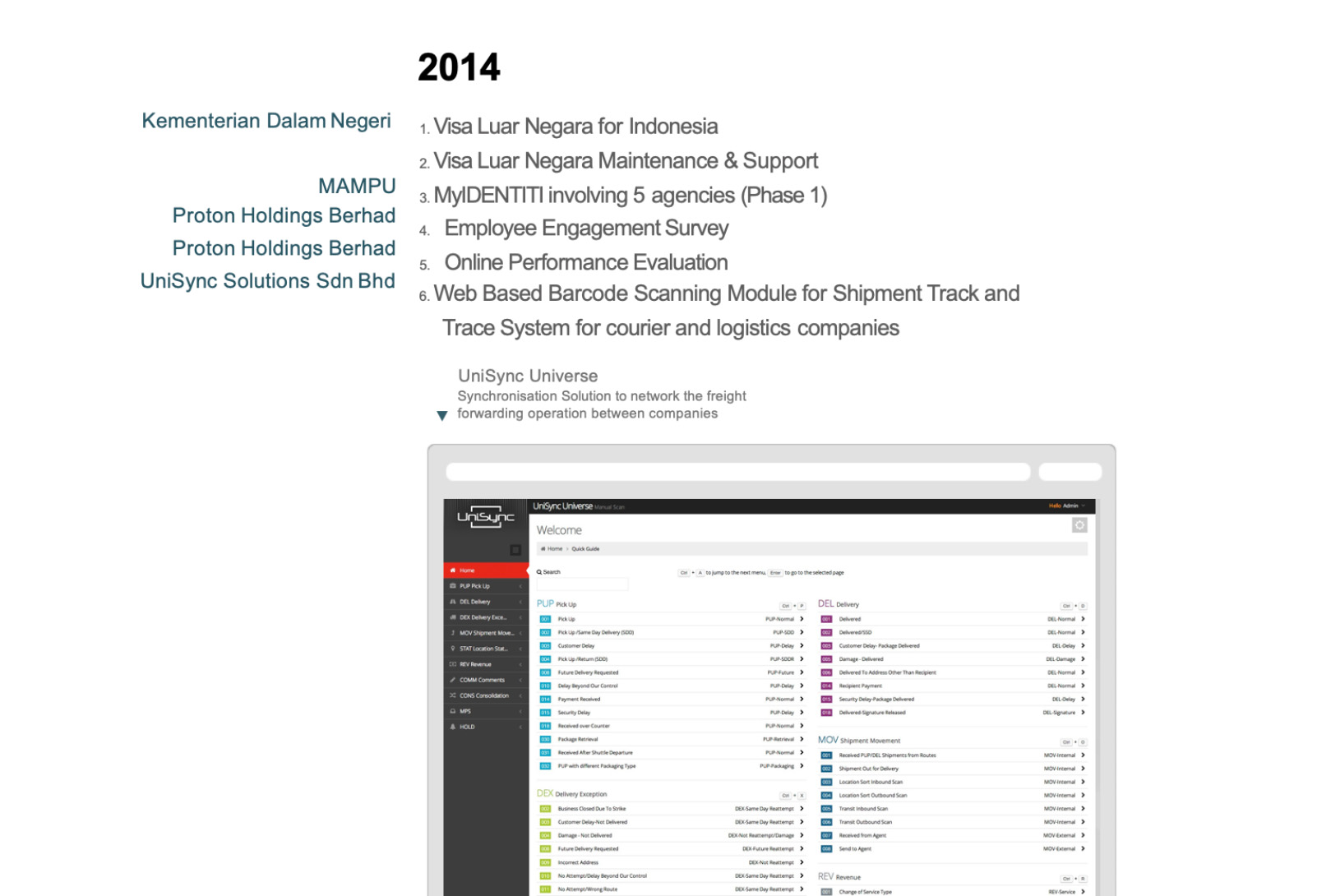Click triangle marker beside UniSync Universe caption
Screen dimensions: 1317x896
(442, 416)
